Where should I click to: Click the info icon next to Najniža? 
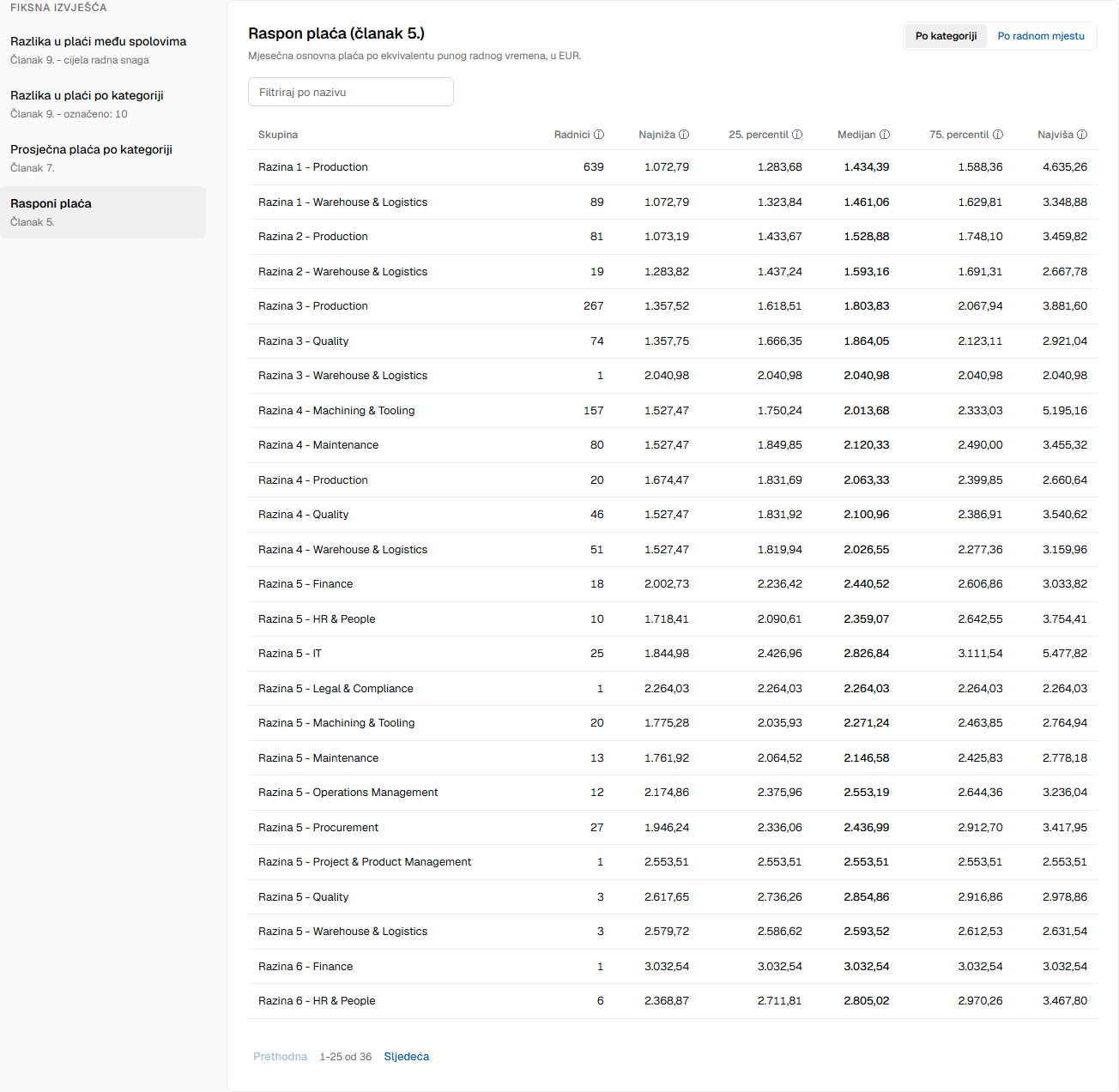684,135
